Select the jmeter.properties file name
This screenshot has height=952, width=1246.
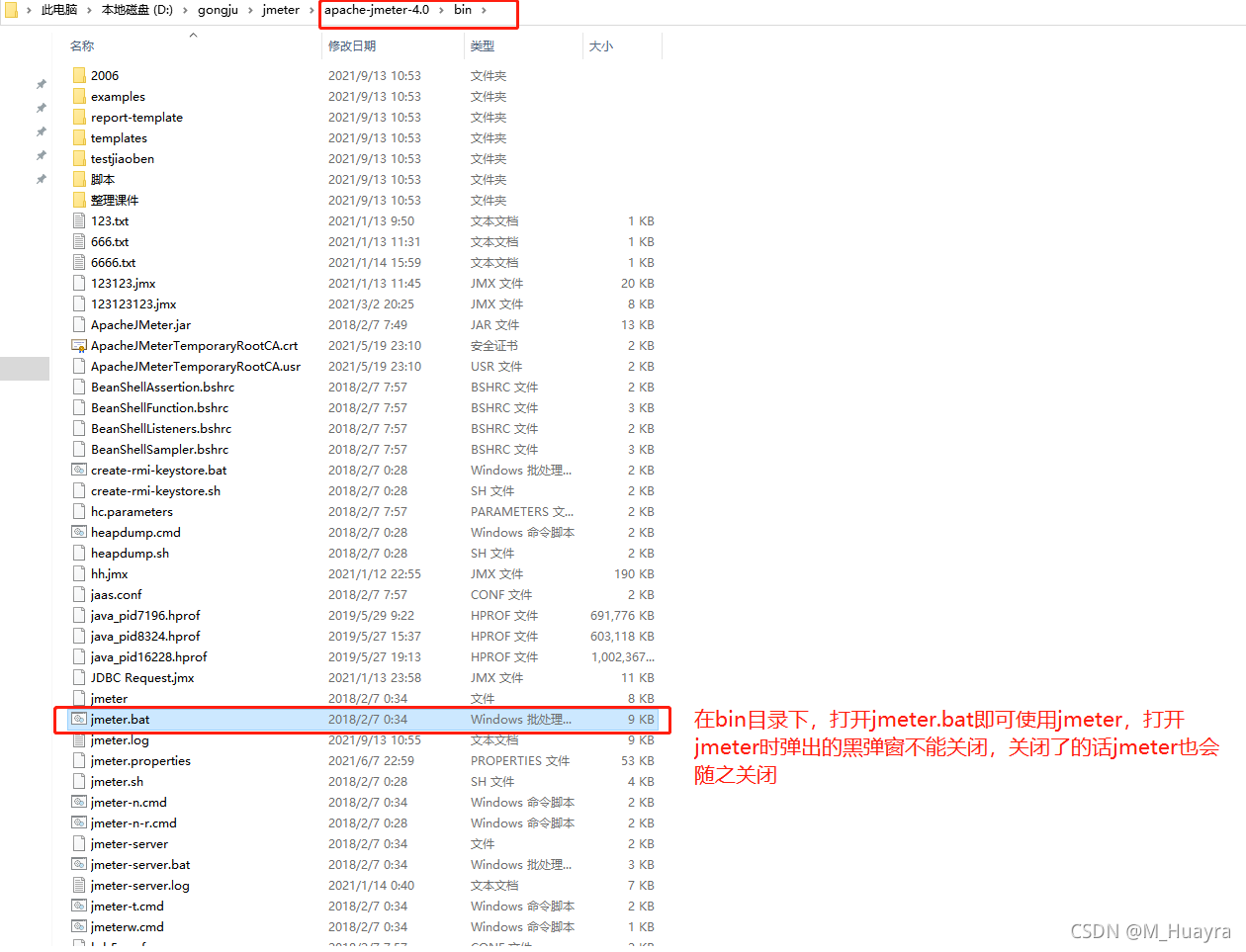point(140,760)
